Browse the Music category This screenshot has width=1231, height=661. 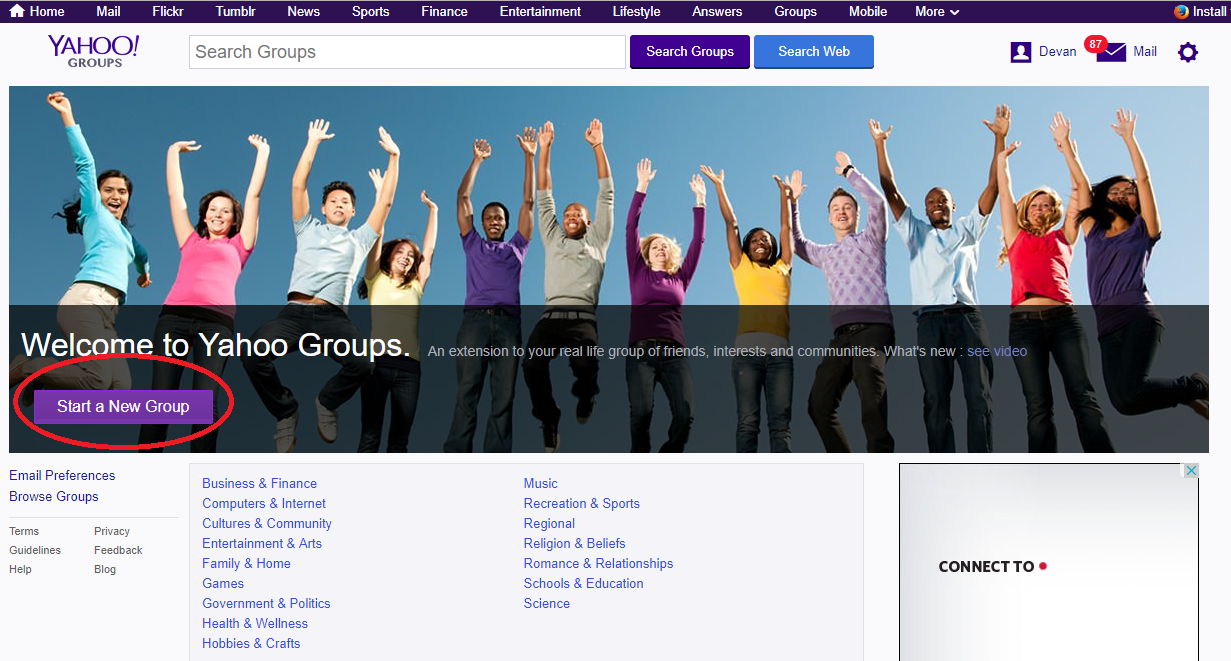click(x=541, y=483)
